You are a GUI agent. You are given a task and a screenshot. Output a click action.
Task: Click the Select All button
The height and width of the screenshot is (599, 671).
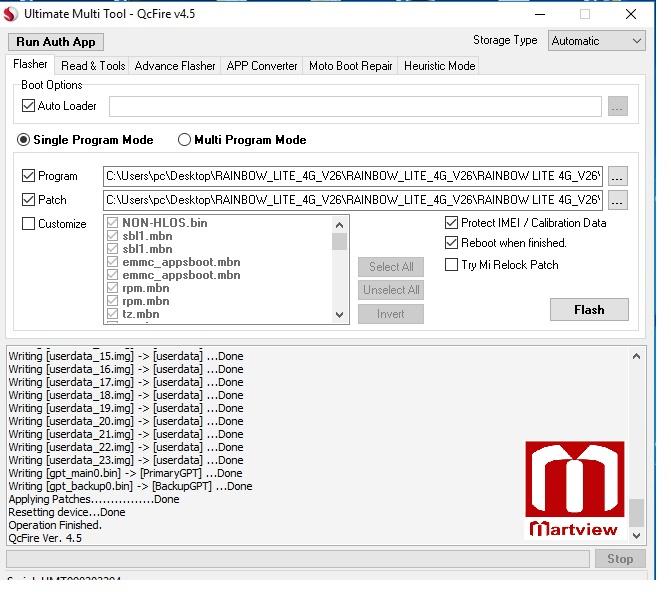pyautogui.click(x=391, y=267)
